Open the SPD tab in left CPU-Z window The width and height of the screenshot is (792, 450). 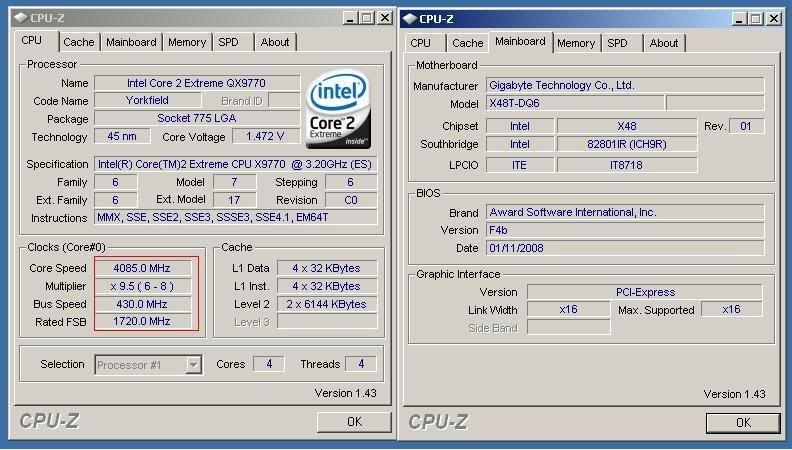click(x=228, y=42)
